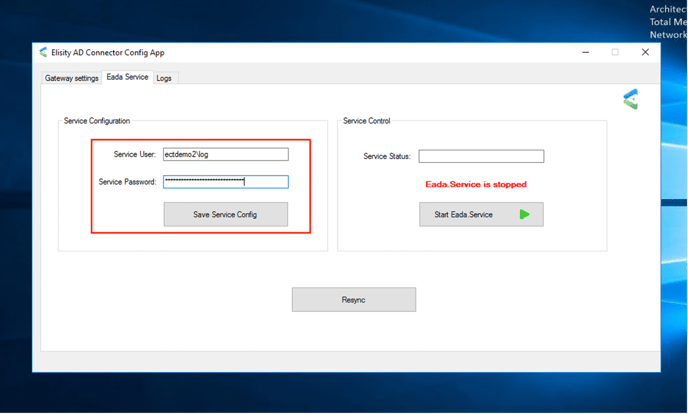Click the Service User input field
The image size is (688, 414).
pos(226,154)
